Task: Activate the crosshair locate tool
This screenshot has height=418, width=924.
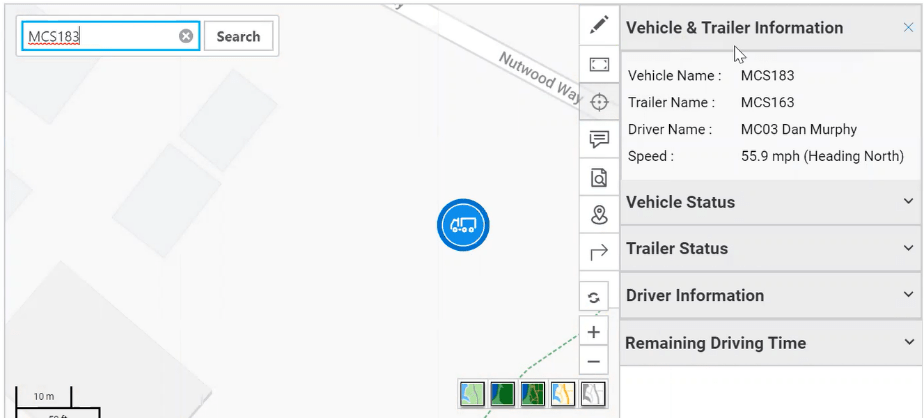Action: (599, 102)
